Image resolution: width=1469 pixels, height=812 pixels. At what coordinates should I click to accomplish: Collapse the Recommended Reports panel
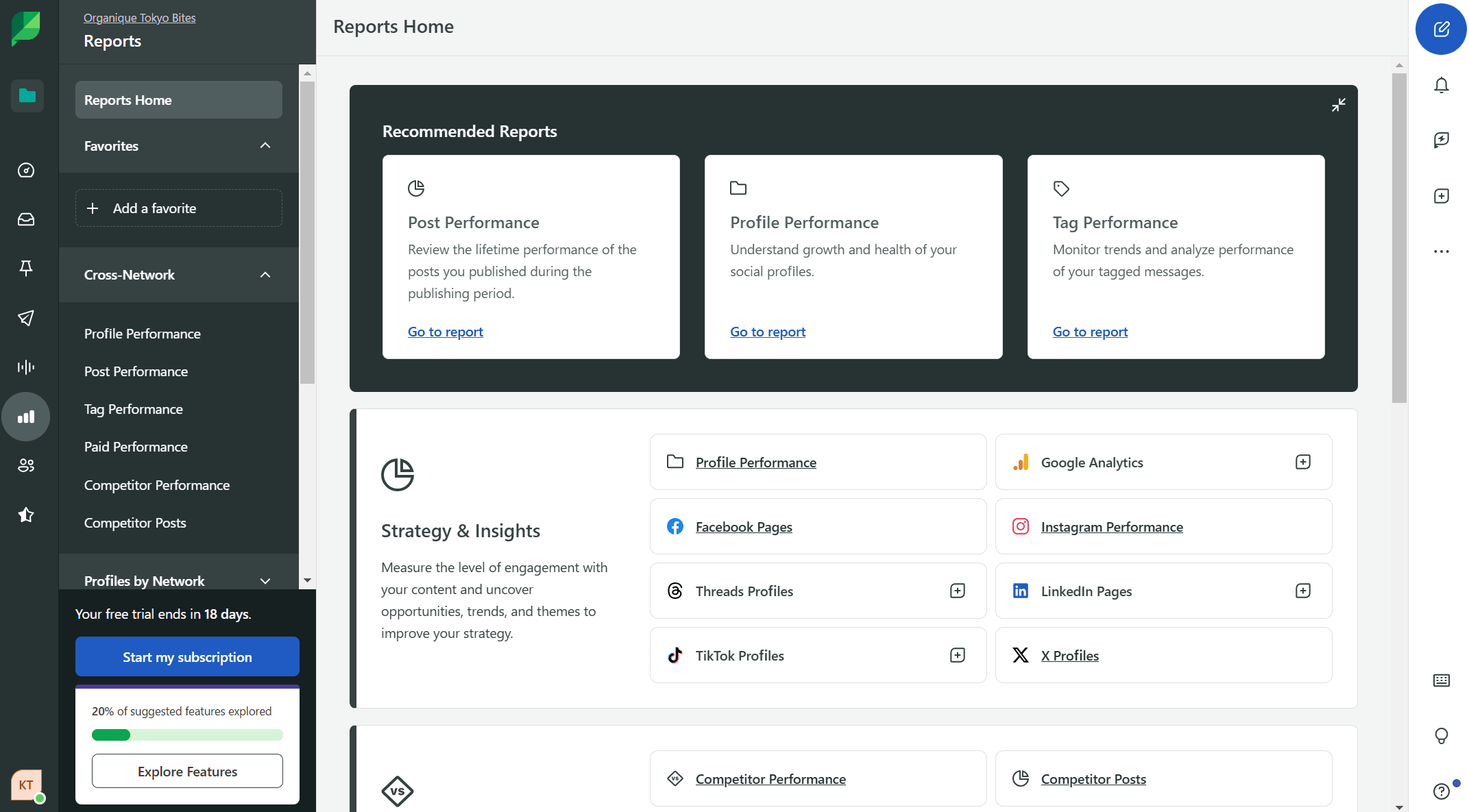(1338, 105)
